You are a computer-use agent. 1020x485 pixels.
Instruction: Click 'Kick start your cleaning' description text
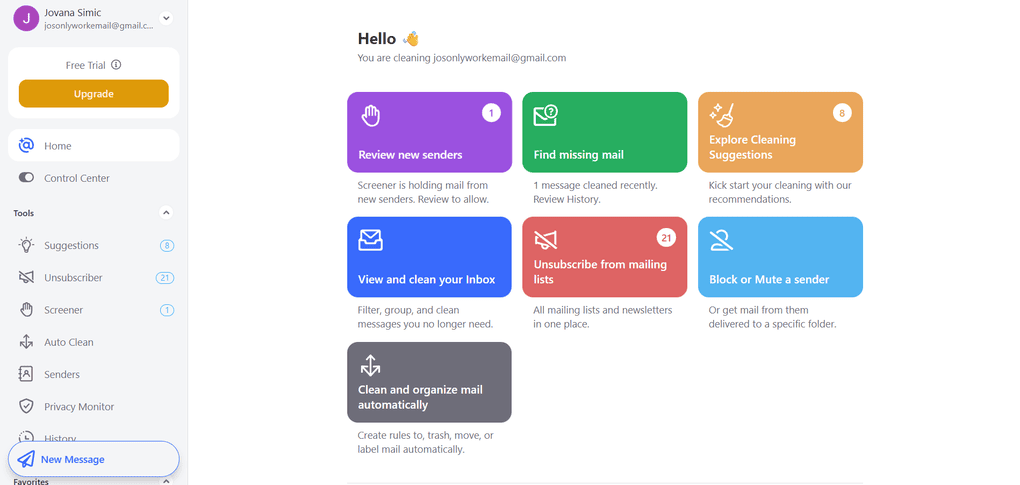pos(780,192)
